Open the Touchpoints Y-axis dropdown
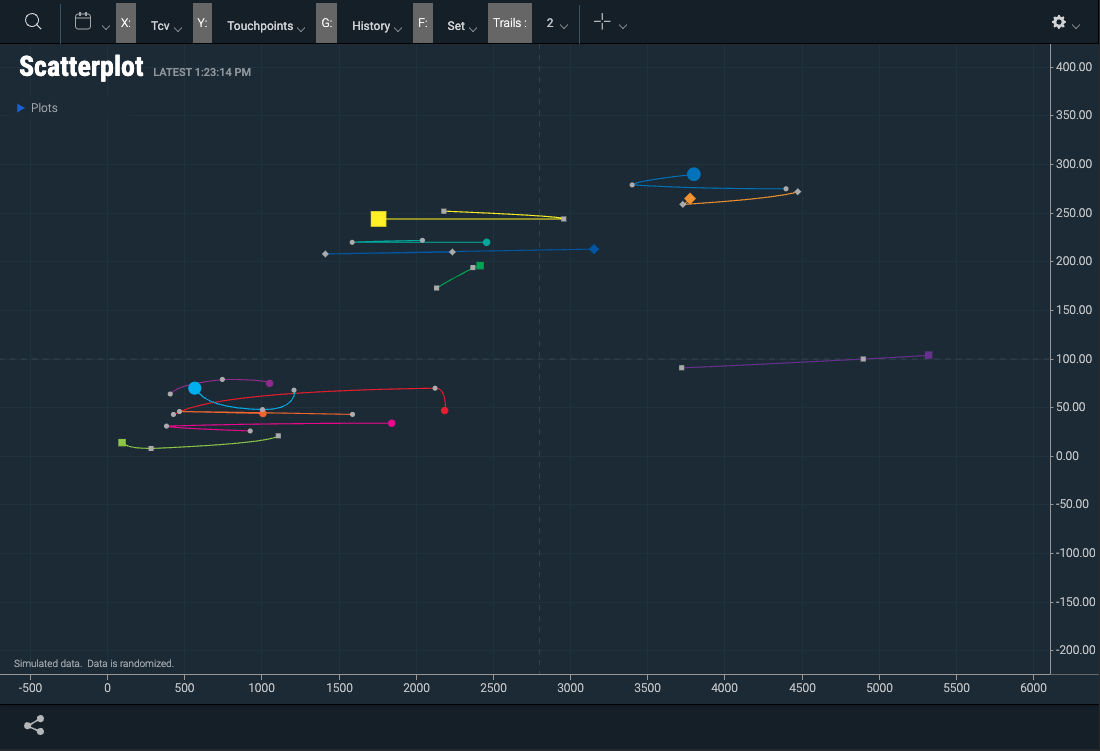 point(263,27)
